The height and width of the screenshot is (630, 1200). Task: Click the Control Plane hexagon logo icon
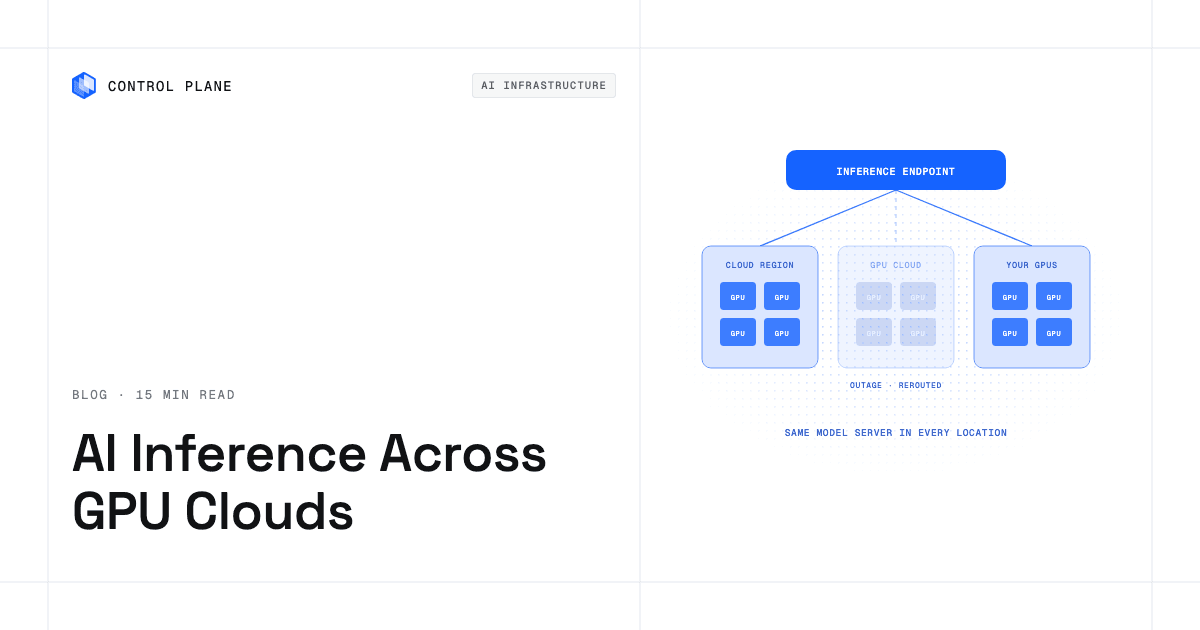tap(84, 86)
